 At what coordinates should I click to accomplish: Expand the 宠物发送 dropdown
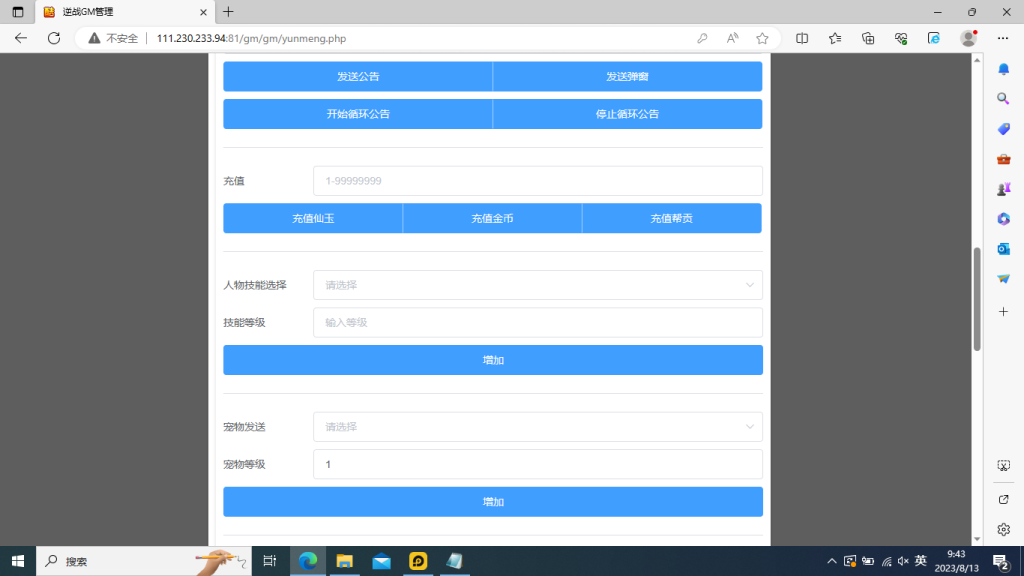coord(537,427)
